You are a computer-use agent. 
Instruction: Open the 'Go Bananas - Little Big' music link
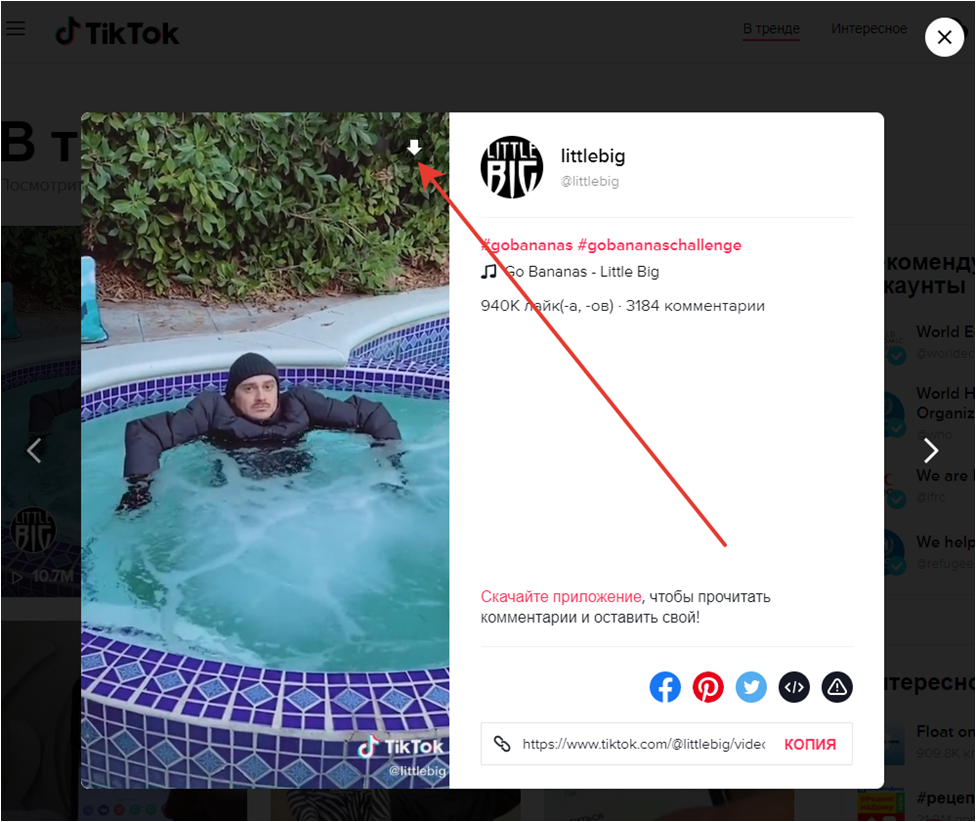(581, 272)
